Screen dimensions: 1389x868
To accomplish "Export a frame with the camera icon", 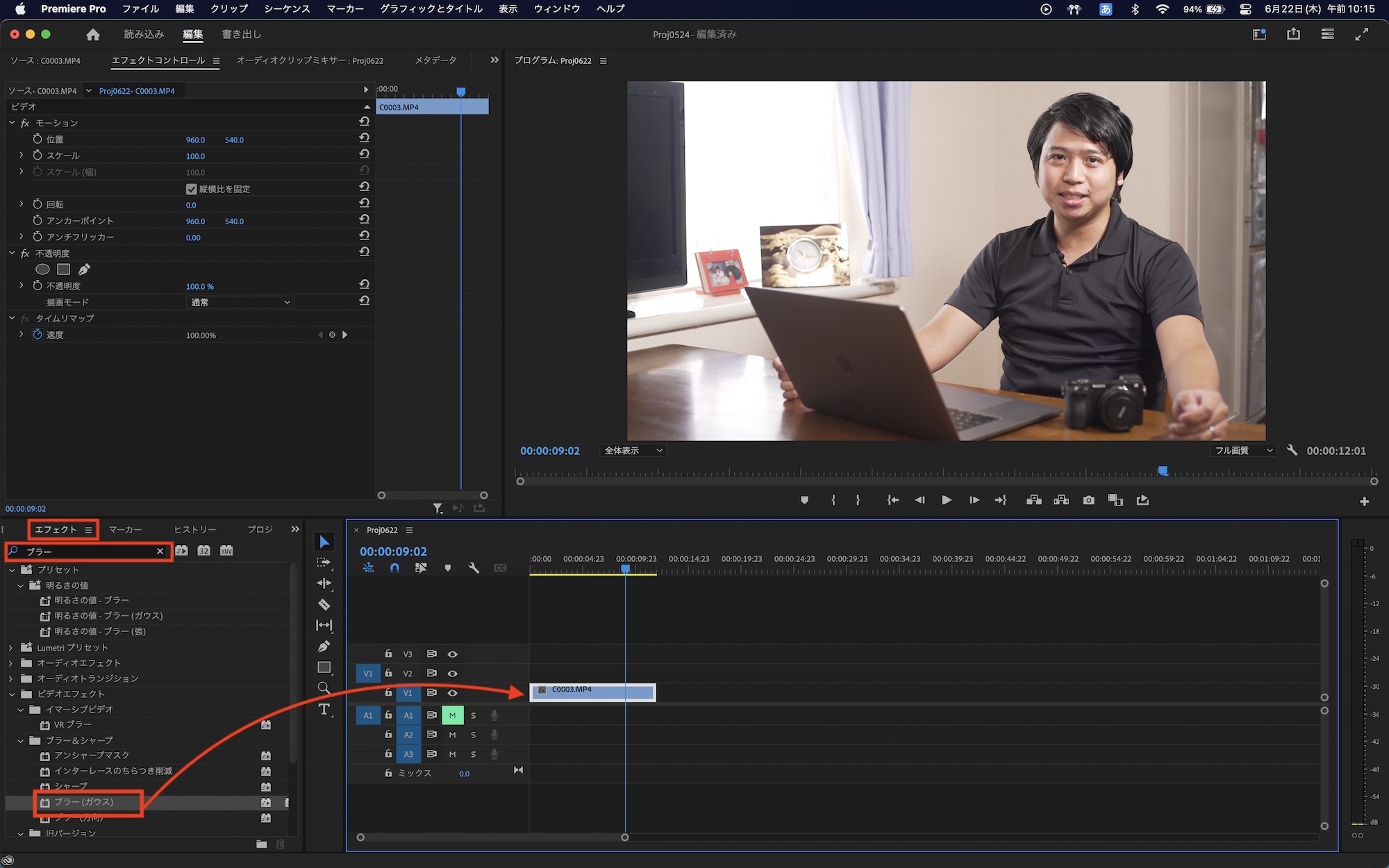I will point(1089,500).
